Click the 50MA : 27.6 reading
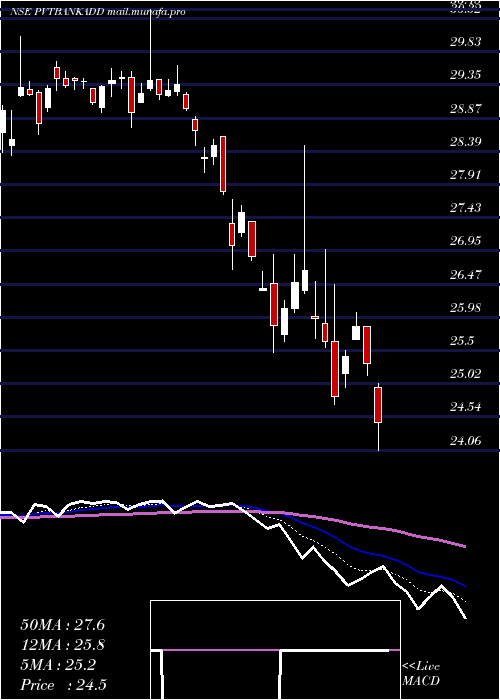Viewport: 500px width, 700px height. [62, 625]
